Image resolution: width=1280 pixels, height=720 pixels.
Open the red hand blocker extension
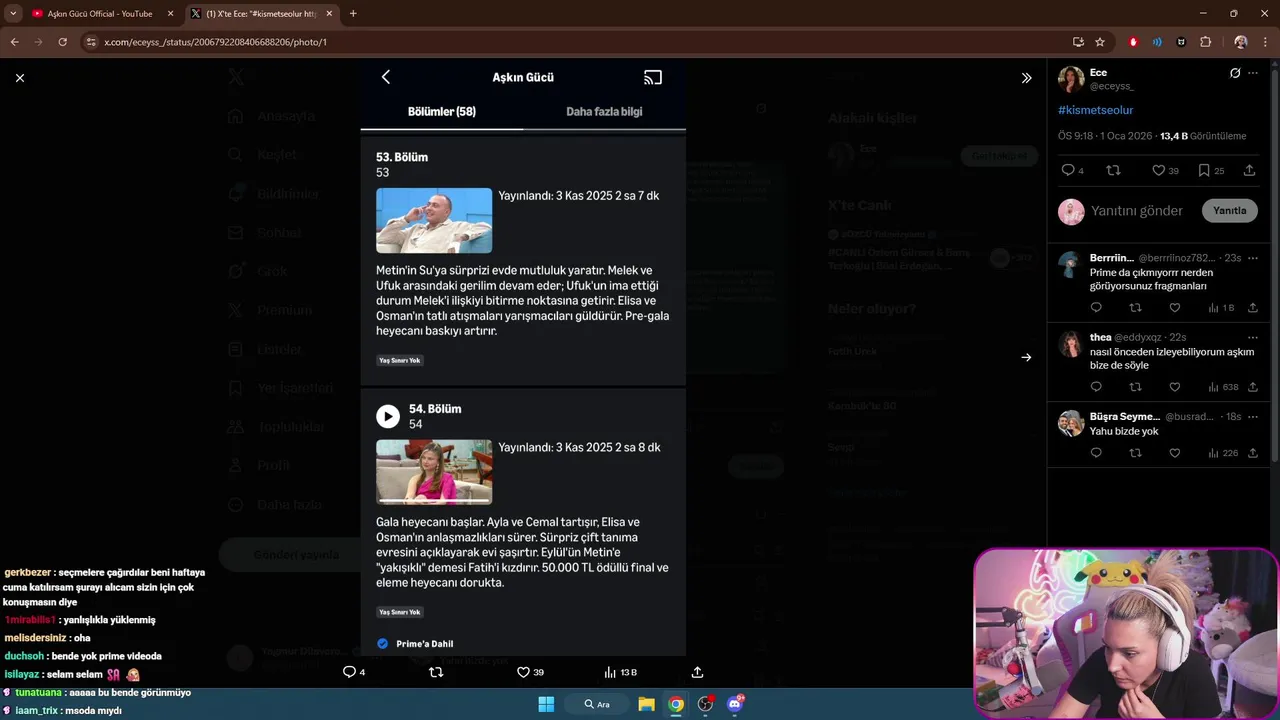click(x=1133, y=42)
